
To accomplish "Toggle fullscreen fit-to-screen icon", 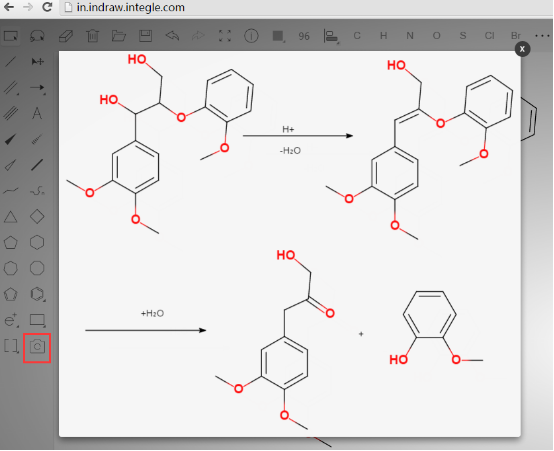I will point(225,36).
